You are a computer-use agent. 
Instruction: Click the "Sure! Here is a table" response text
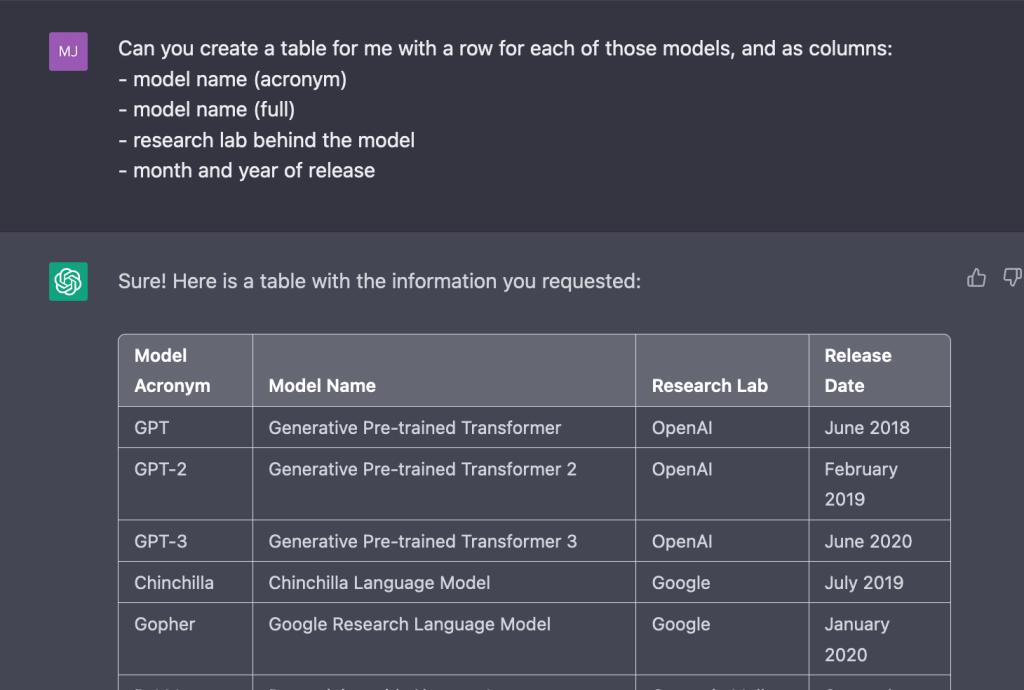[379, 282]
